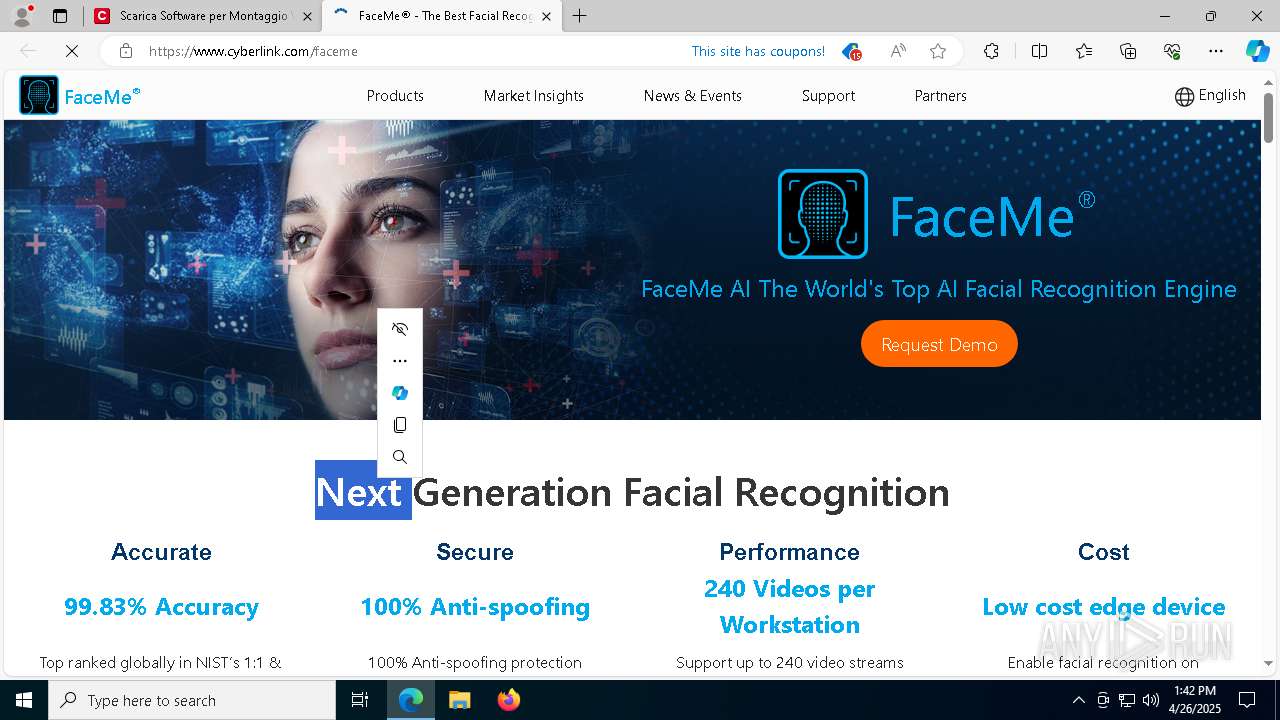Click the page vertical scrollbar thumb
This screenshot has width=1280, height=720.
pos(1268,116)
